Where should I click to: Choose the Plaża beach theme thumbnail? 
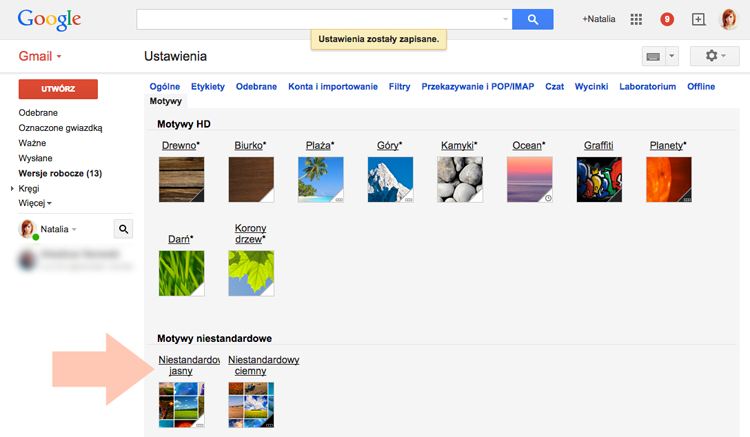320,179
